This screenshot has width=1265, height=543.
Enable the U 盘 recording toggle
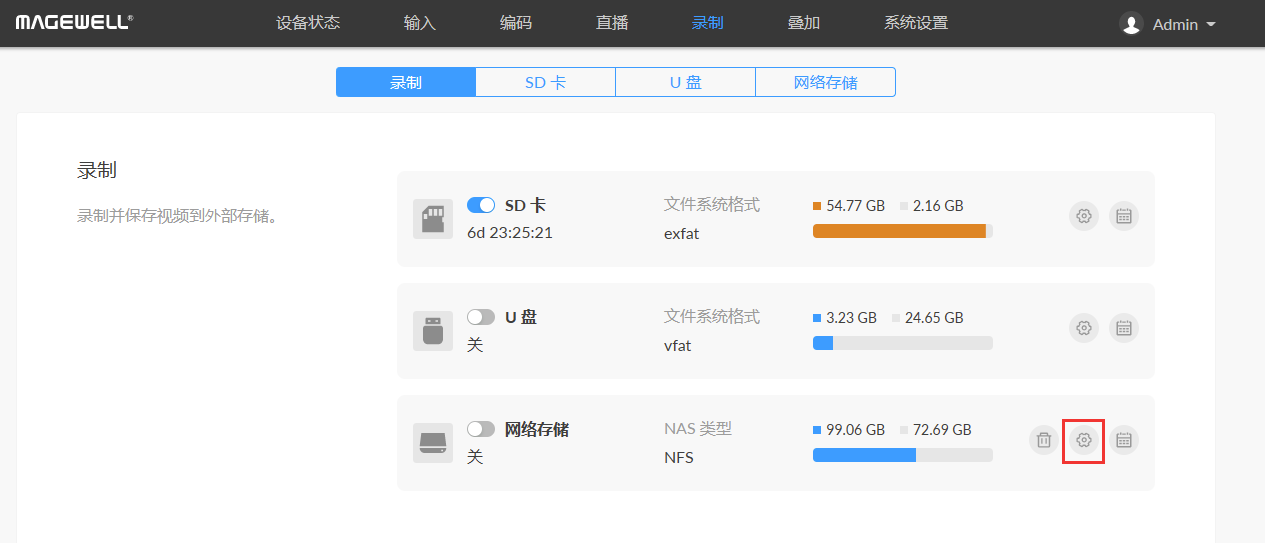click(481, 317)
